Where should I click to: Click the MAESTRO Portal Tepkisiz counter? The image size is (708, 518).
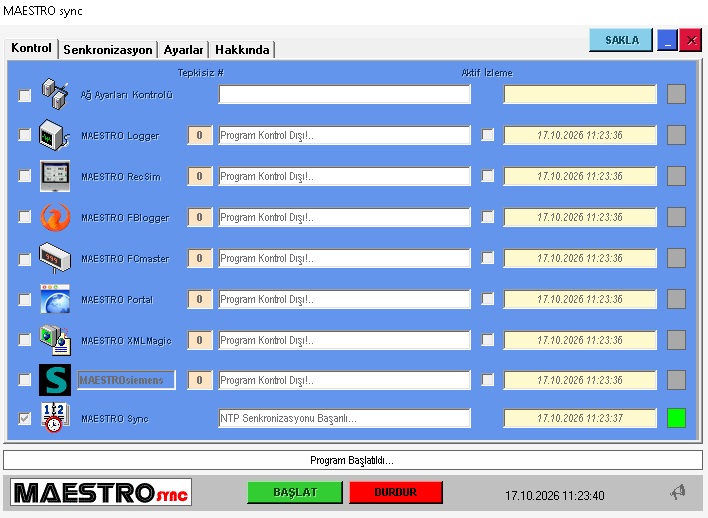(200, 299)
